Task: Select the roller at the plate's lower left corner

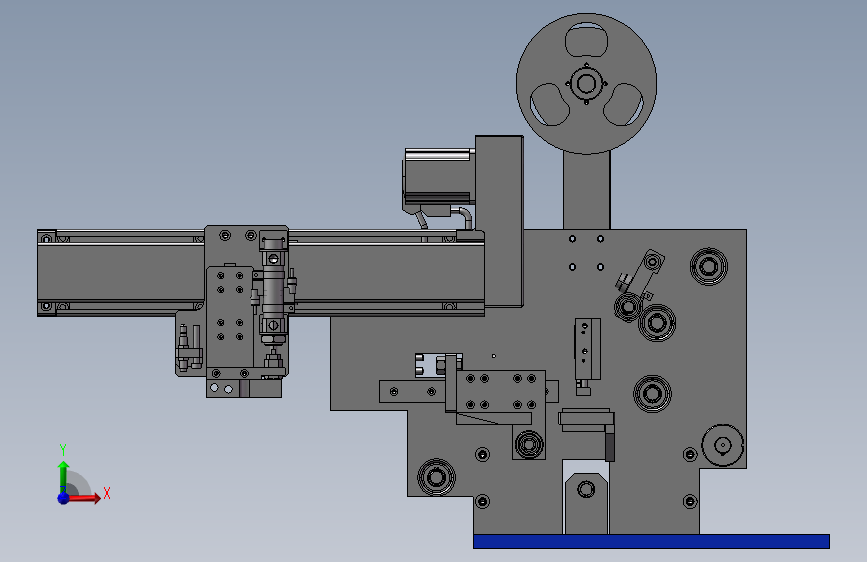Action: pos(436,477)
